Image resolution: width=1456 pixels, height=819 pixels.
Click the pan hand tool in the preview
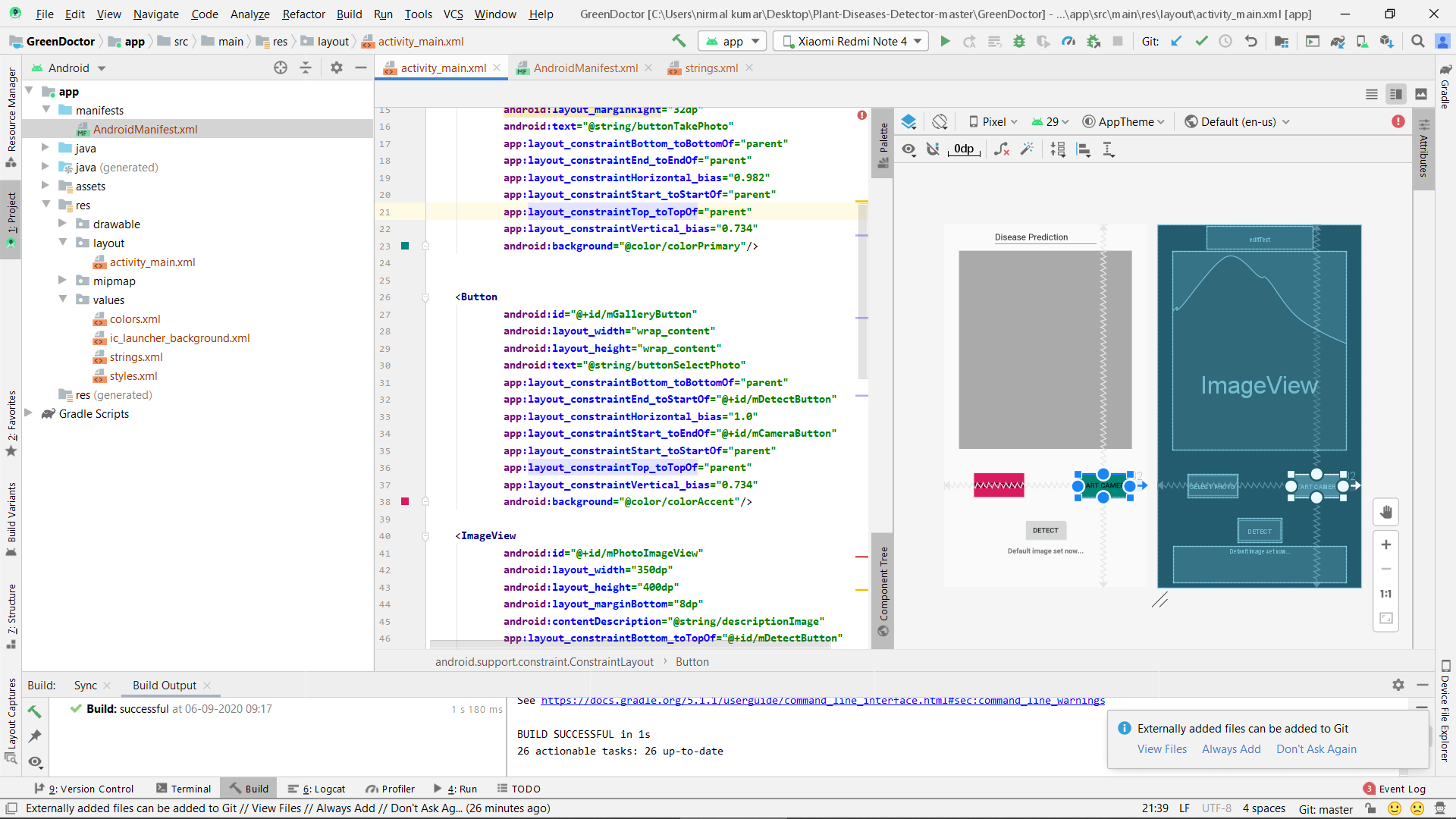[1385, 512]
